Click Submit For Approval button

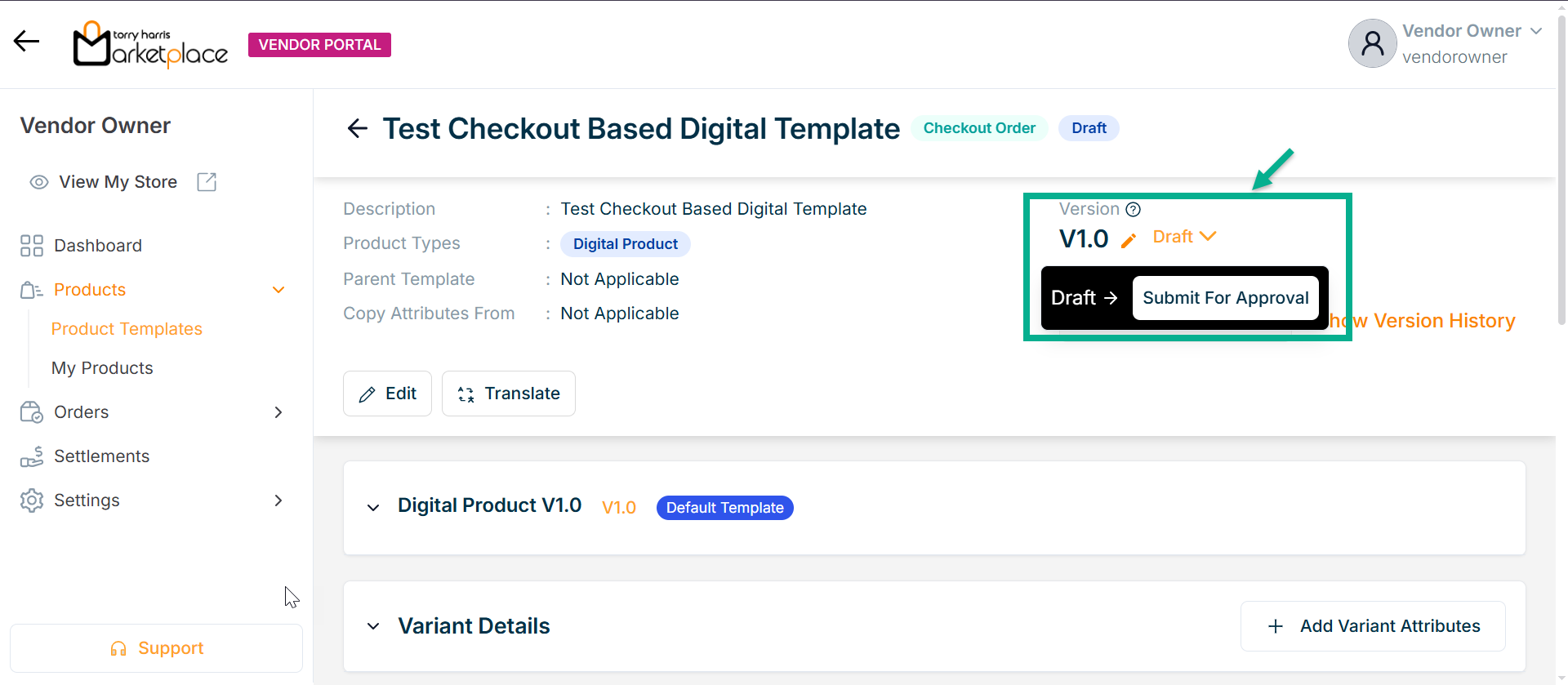click(1225, 298)
